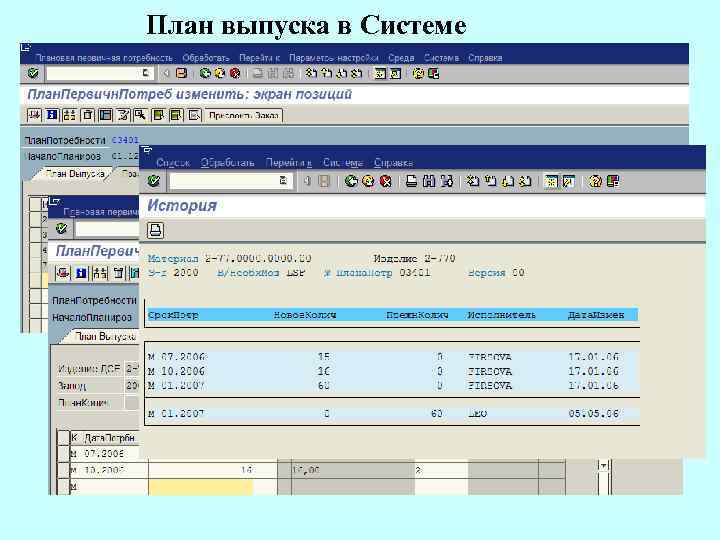The height and width of the screenshot is (540, 720).
Task: Open the Обработать menu in История window
Action: [227, 163]
